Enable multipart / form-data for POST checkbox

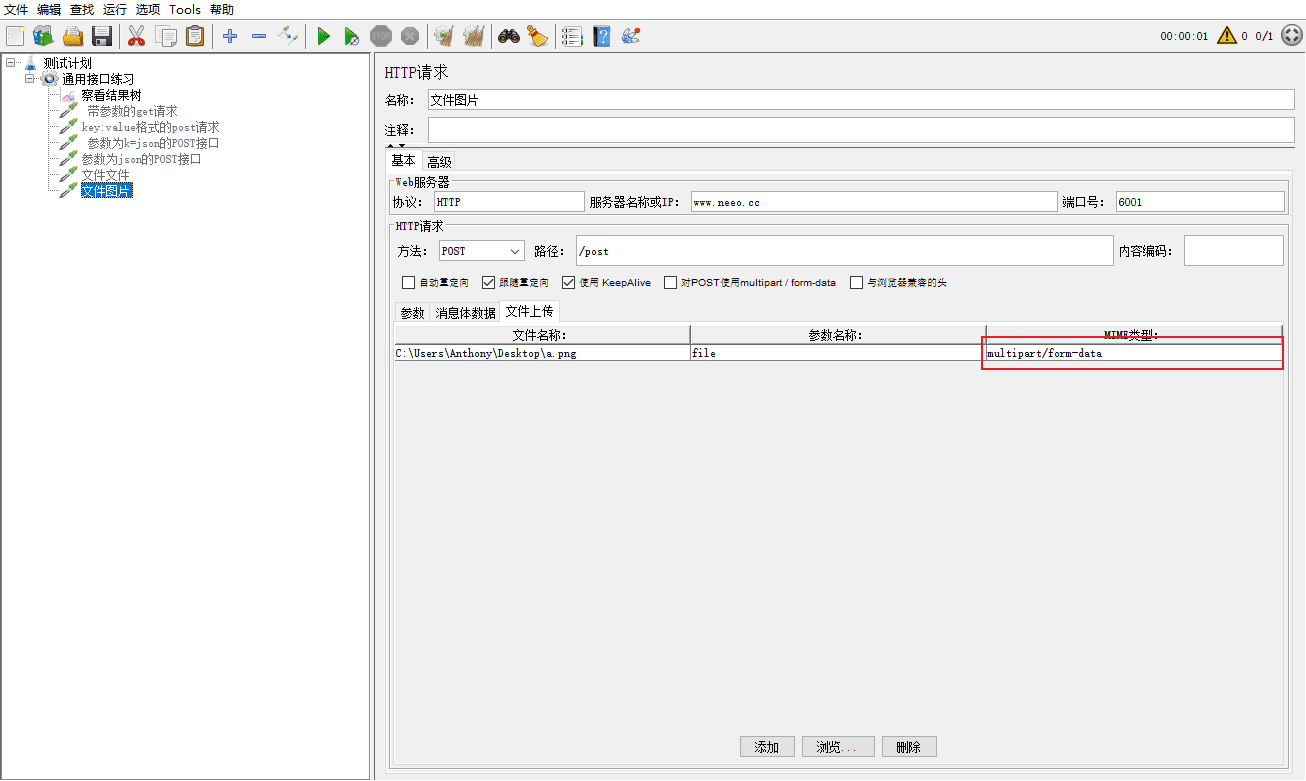coord(671,283)
